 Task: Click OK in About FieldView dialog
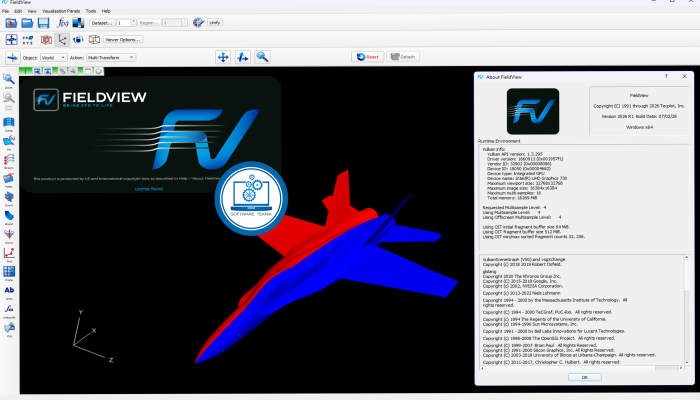pyautogui.click(x=584, y=377)
